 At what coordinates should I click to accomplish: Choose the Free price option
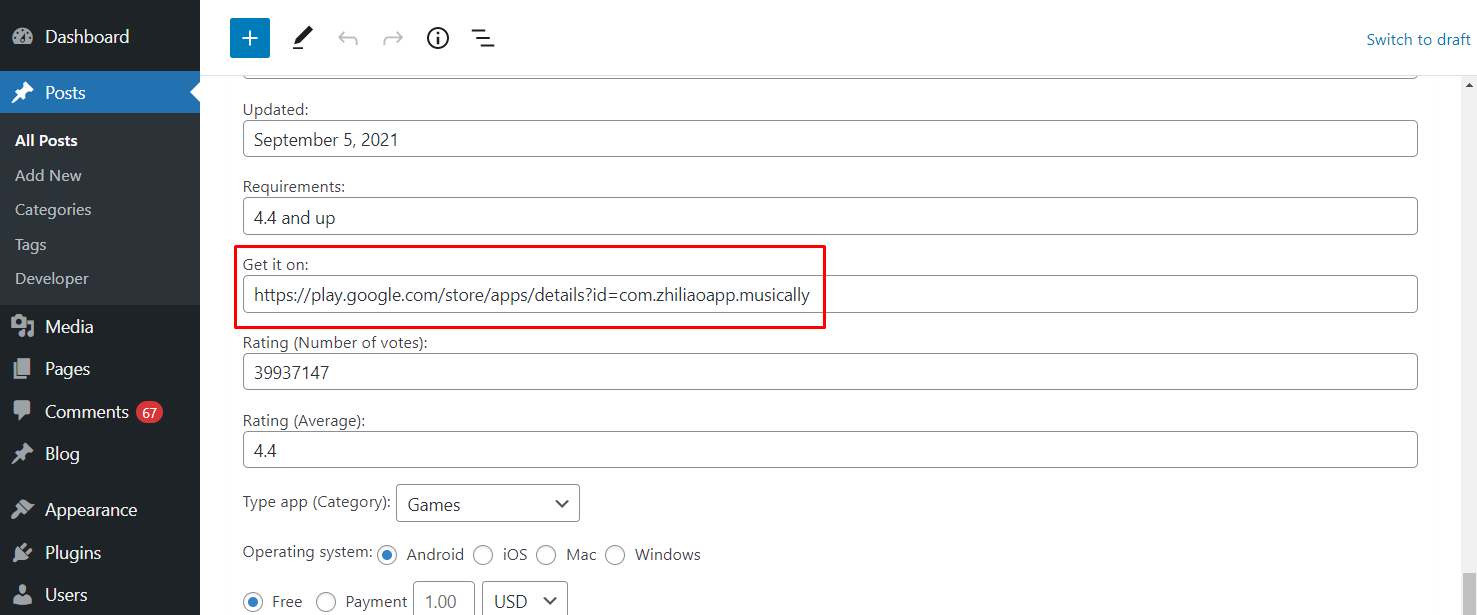(253, 602)
